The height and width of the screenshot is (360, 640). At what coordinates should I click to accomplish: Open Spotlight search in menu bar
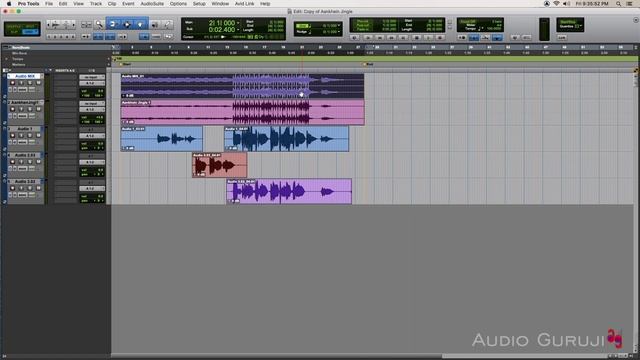619,4
